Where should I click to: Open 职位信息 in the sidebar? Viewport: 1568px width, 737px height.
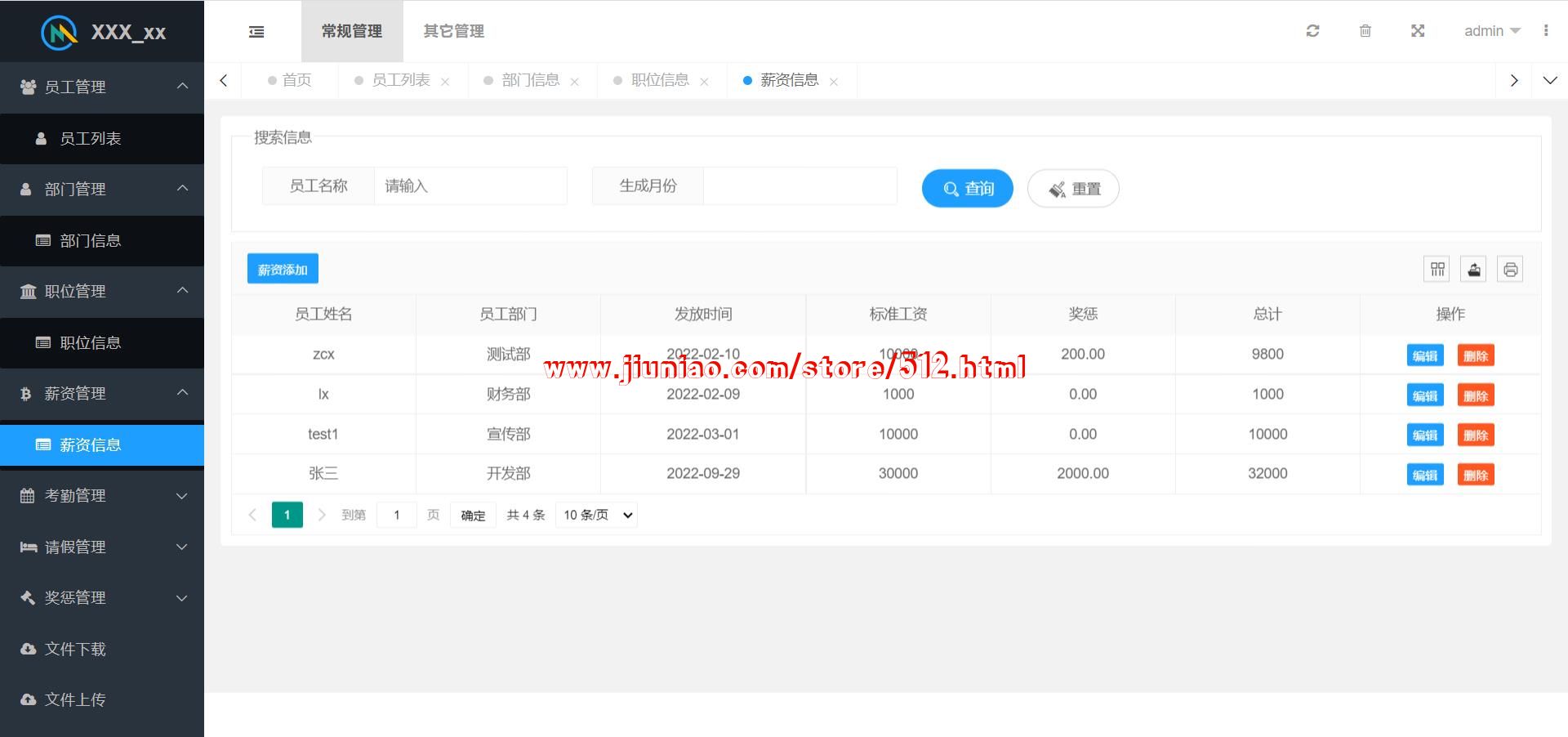(102, 343)
